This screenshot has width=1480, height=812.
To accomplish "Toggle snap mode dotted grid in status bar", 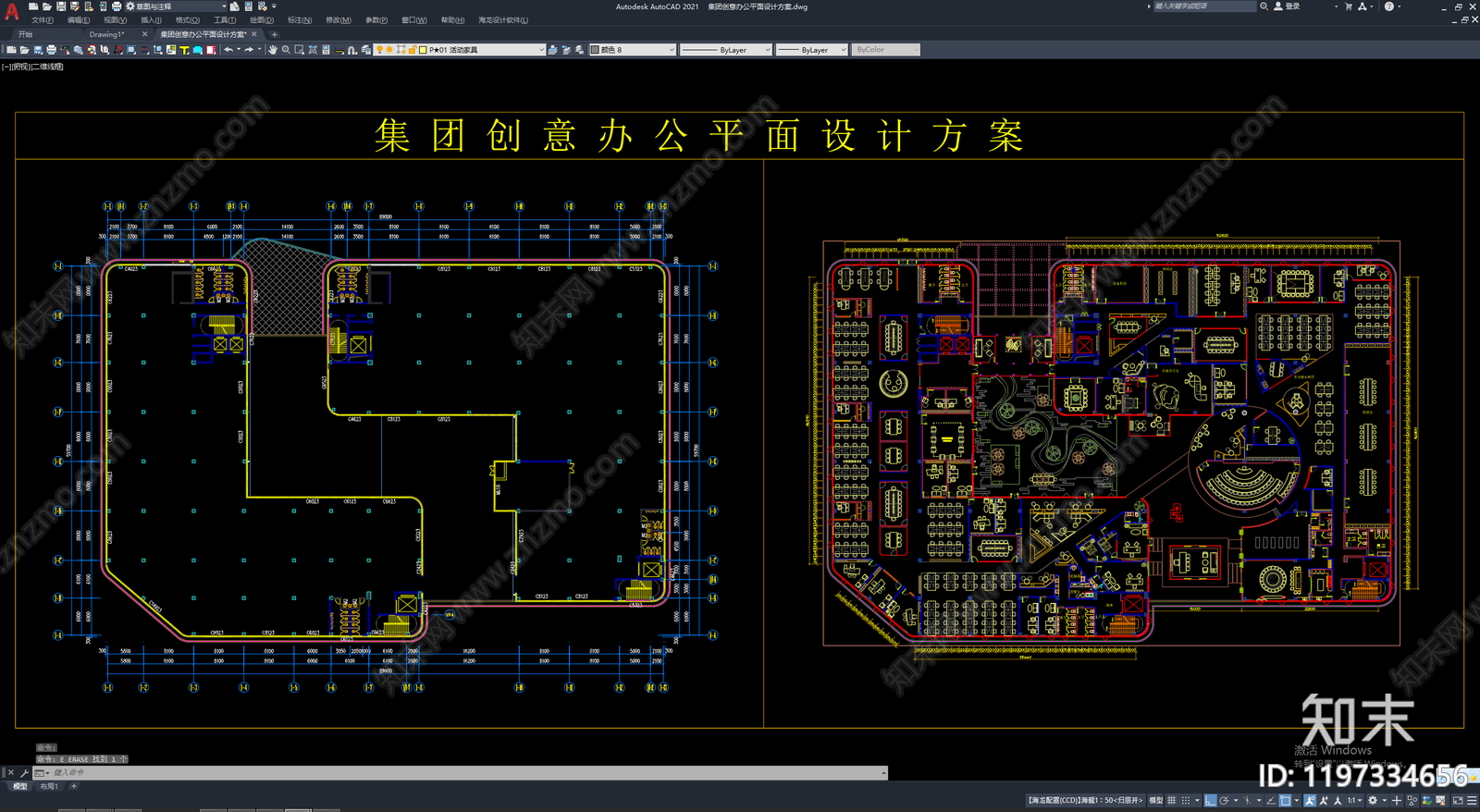I will click(1185, 800).
